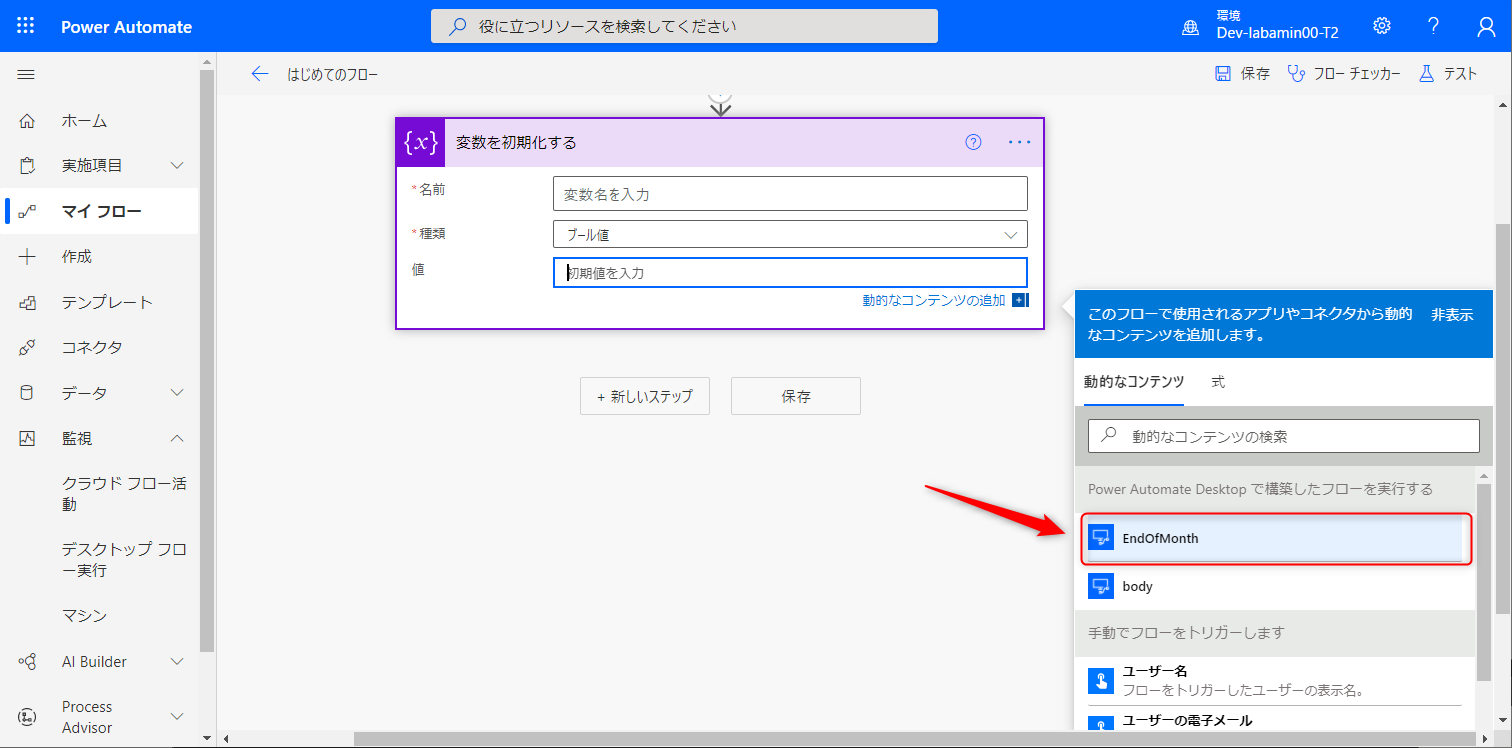
Task: Click the はじめてのフロー flow name
Action: coord(332,74)
